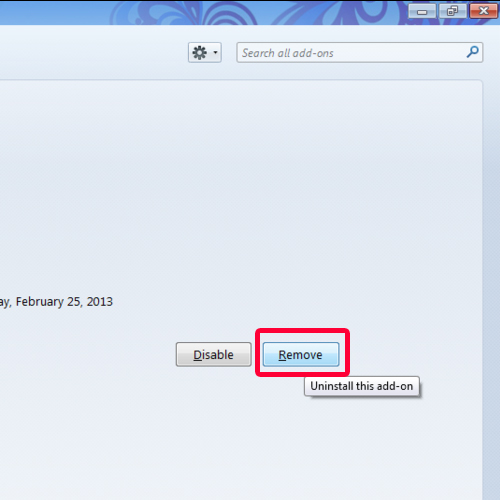Viewport: 500px width, 500px height.
Task: Uninstall the extension via the highlighted Remove button
Action: 301,354
